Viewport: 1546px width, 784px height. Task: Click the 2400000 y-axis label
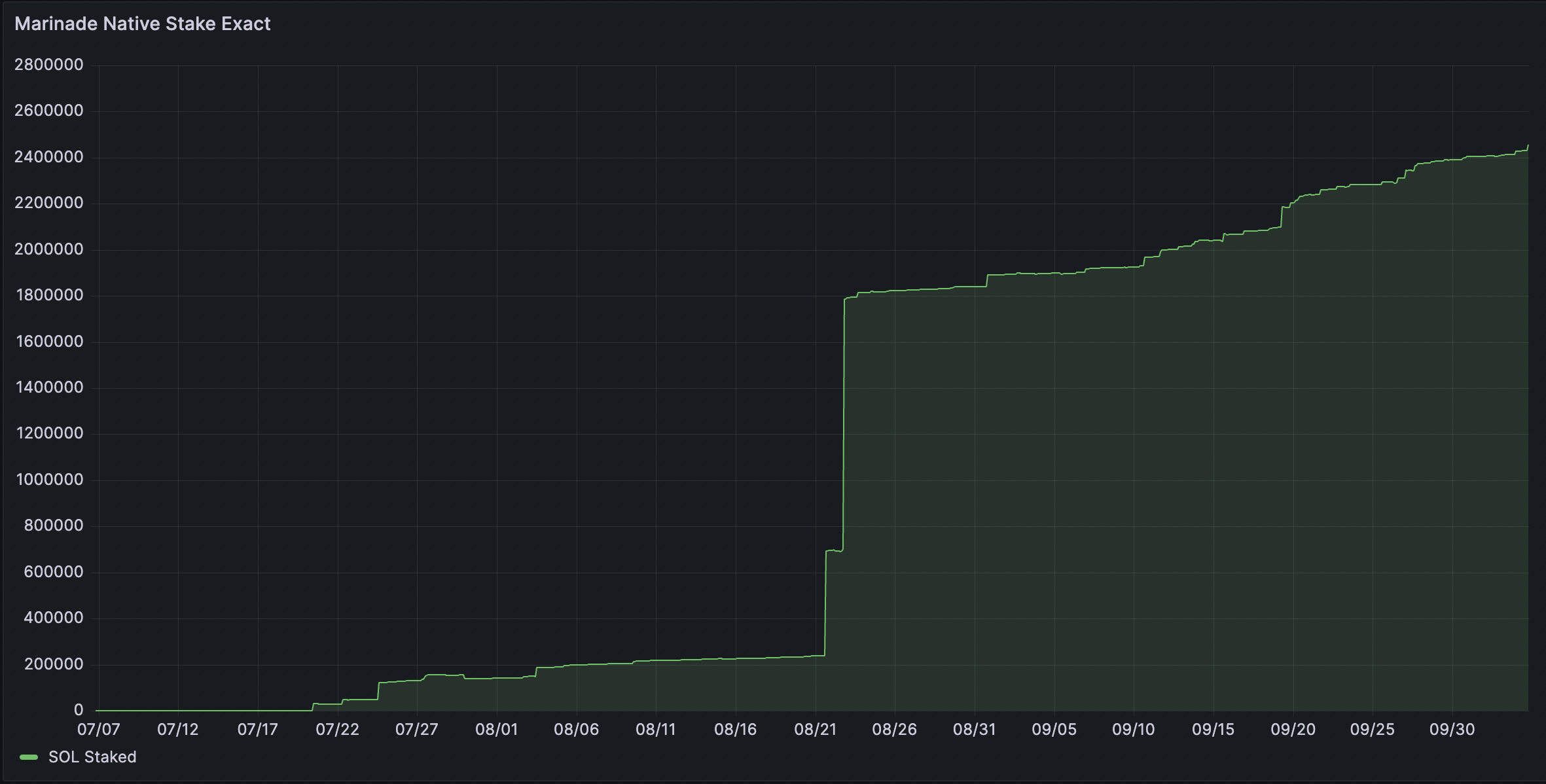point(49,157)
